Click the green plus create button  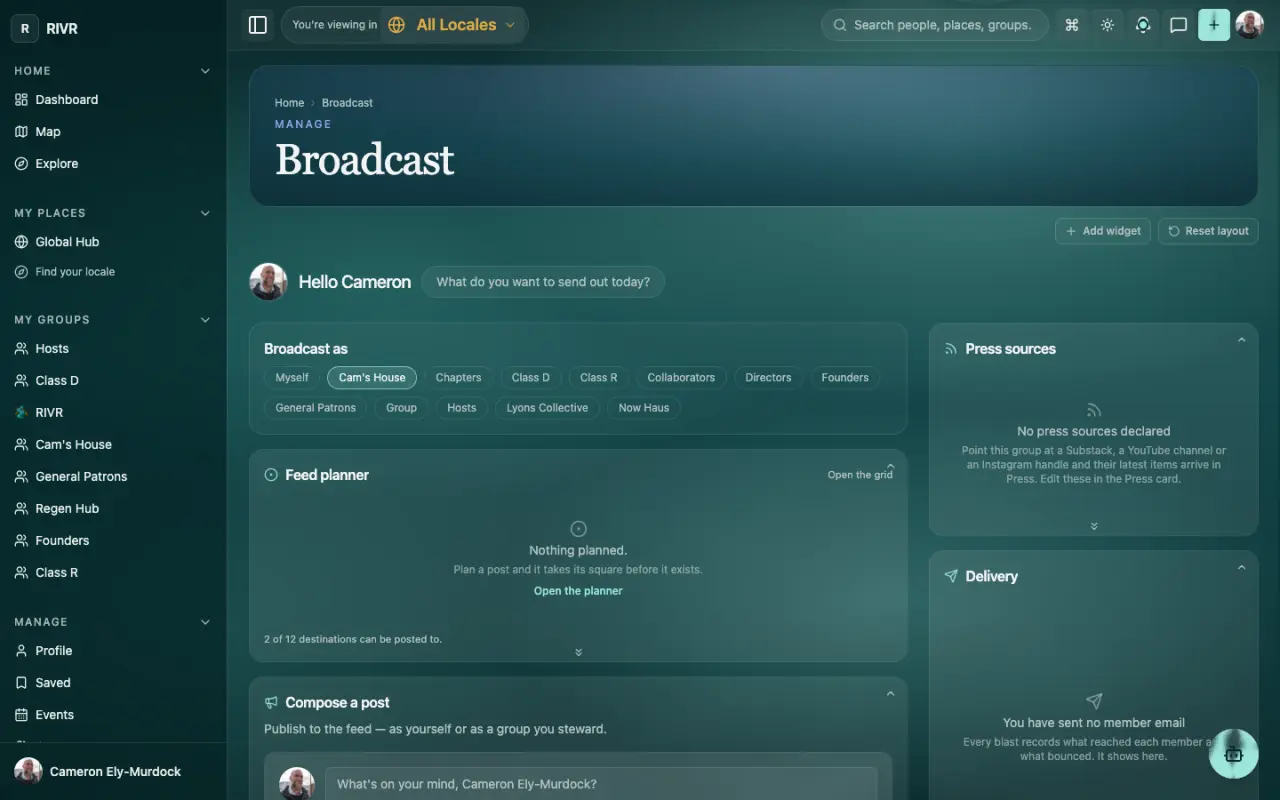(x=1214, y=25)
